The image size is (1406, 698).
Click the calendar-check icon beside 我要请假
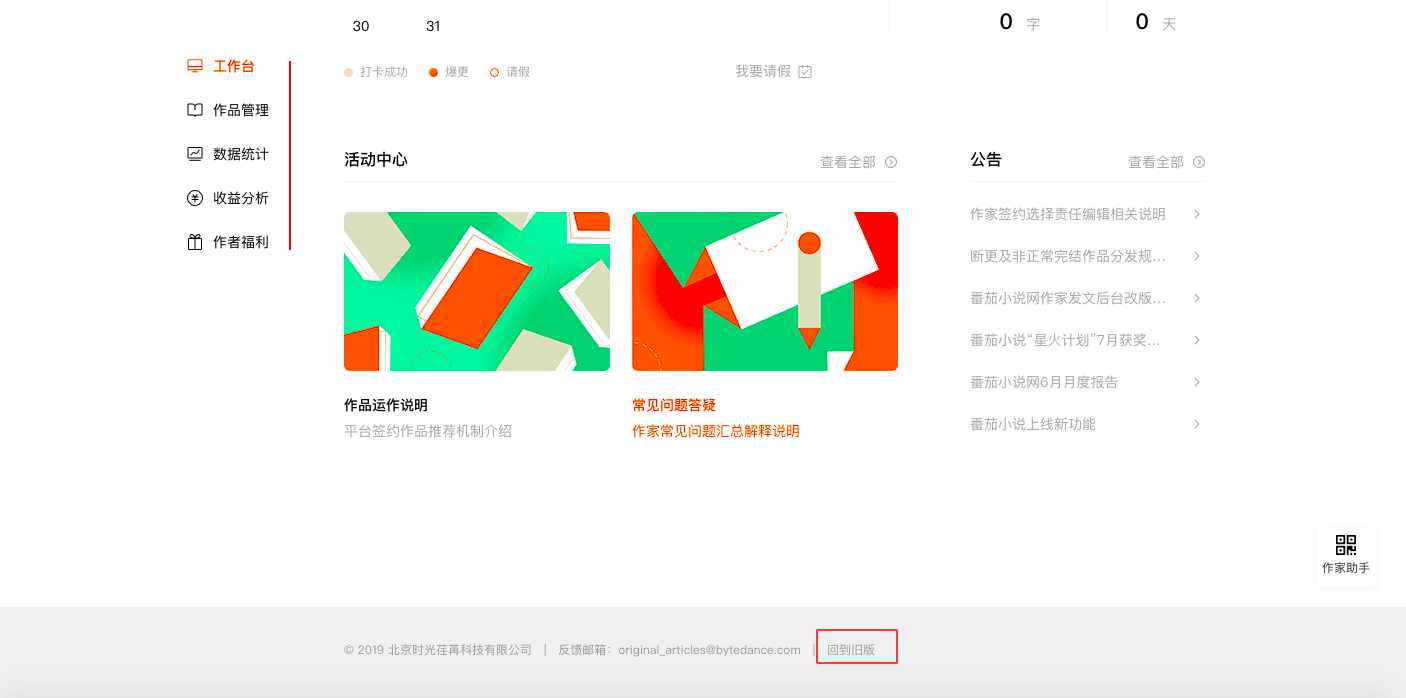point(805,71)
